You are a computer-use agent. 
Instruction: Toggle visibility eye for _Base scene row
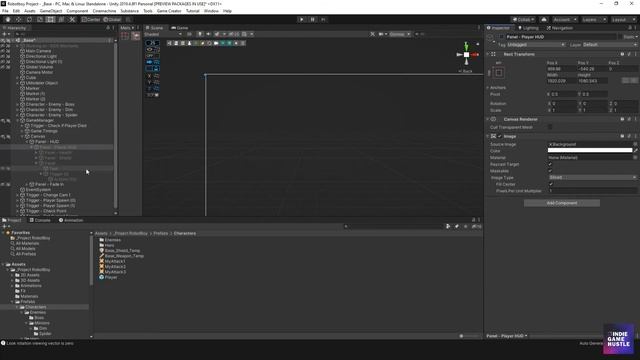3,40
